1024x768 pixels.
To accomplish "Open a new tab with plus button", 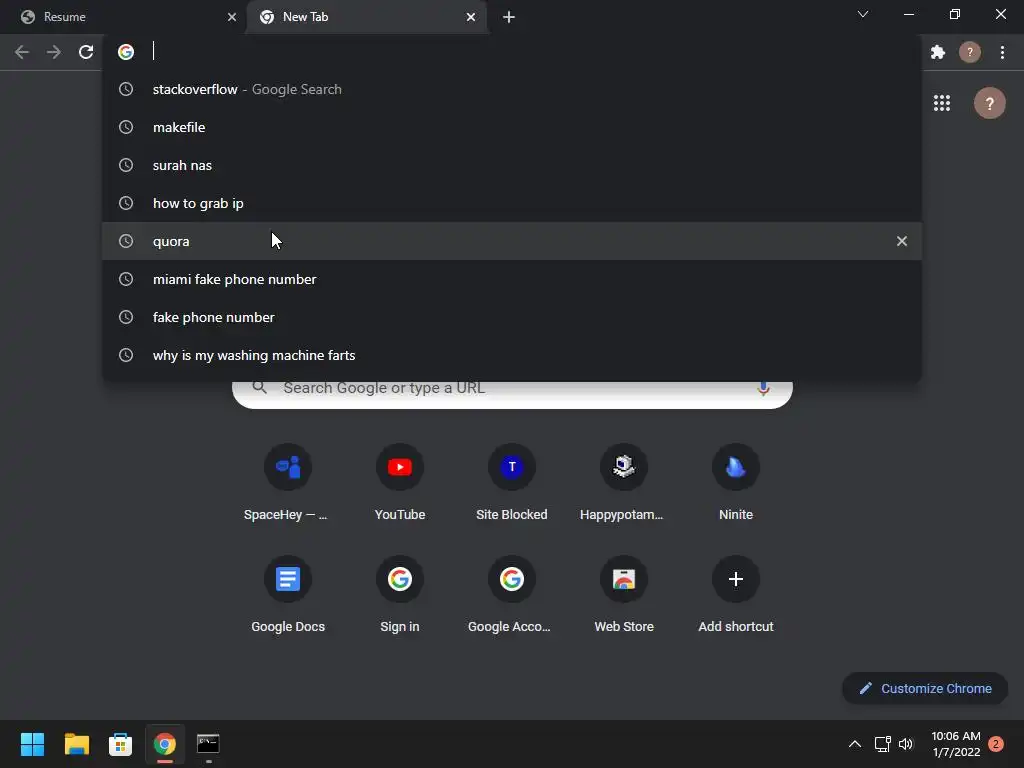I will coord(509,17).
